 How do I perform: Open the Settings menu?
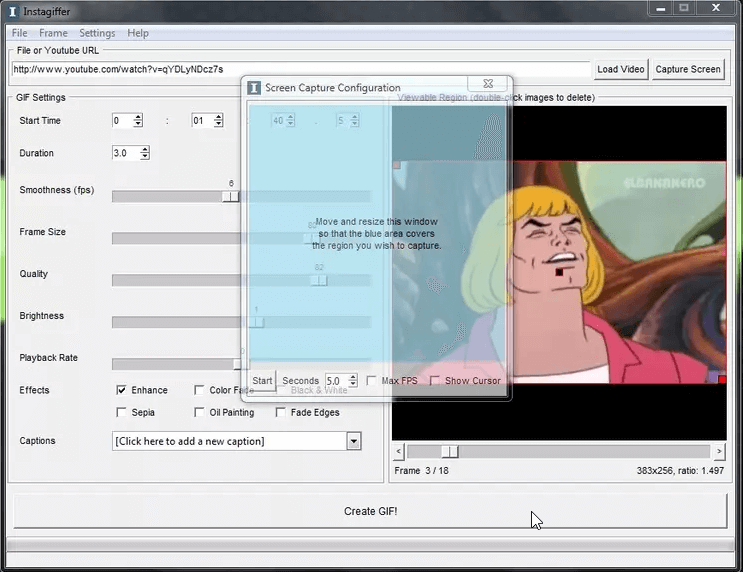(97, 33)
